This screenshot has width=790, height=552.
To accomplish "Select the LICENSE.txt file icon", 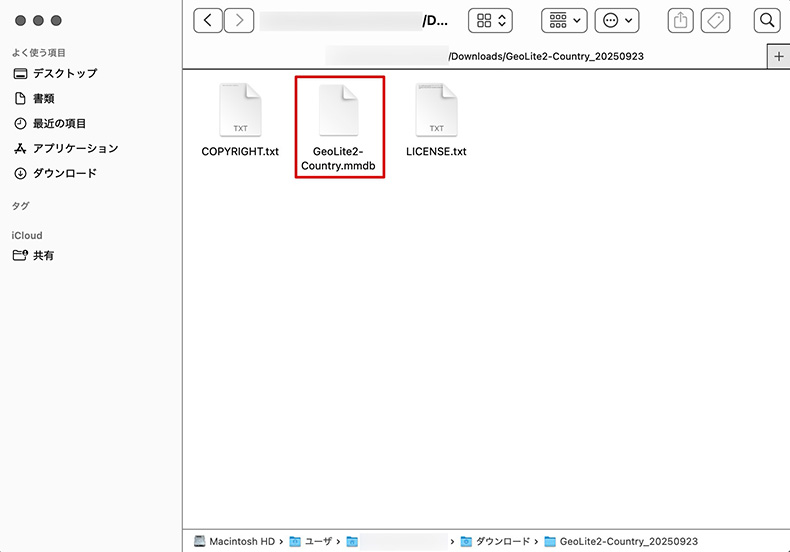I will (436, 110).
